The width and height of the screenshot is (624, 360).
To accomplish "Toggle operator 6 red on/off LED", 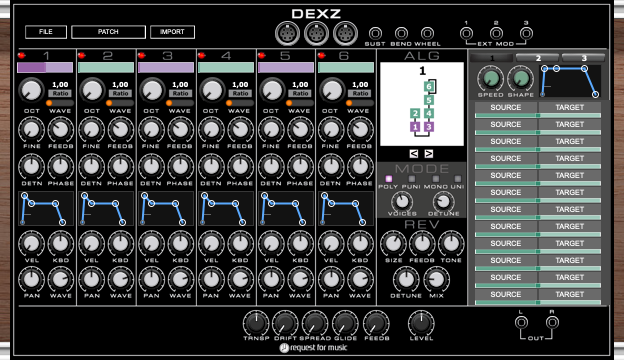I will [x=322, y=56].
